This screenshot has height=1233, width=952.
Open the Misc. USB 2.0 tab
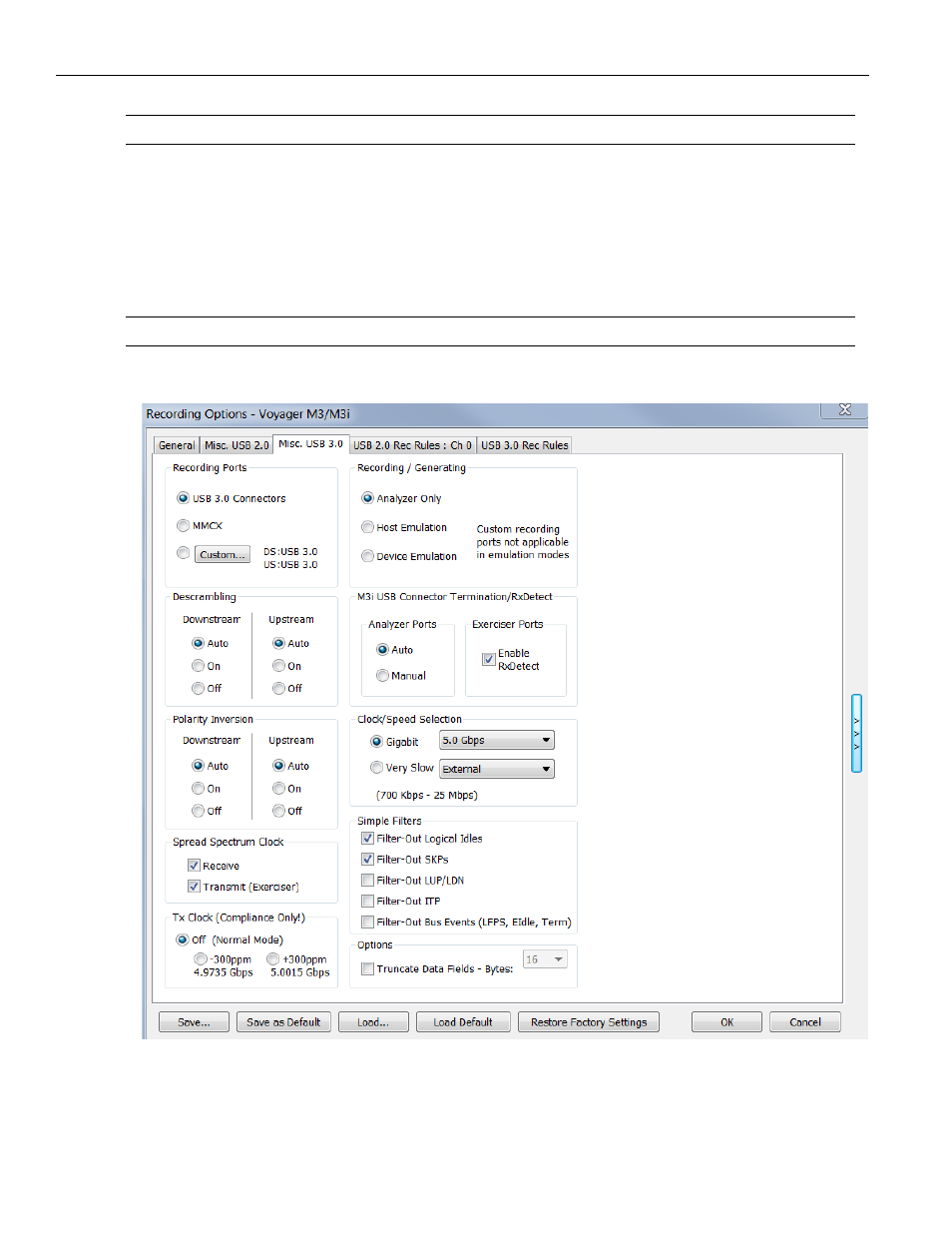[x=237, y=445]
